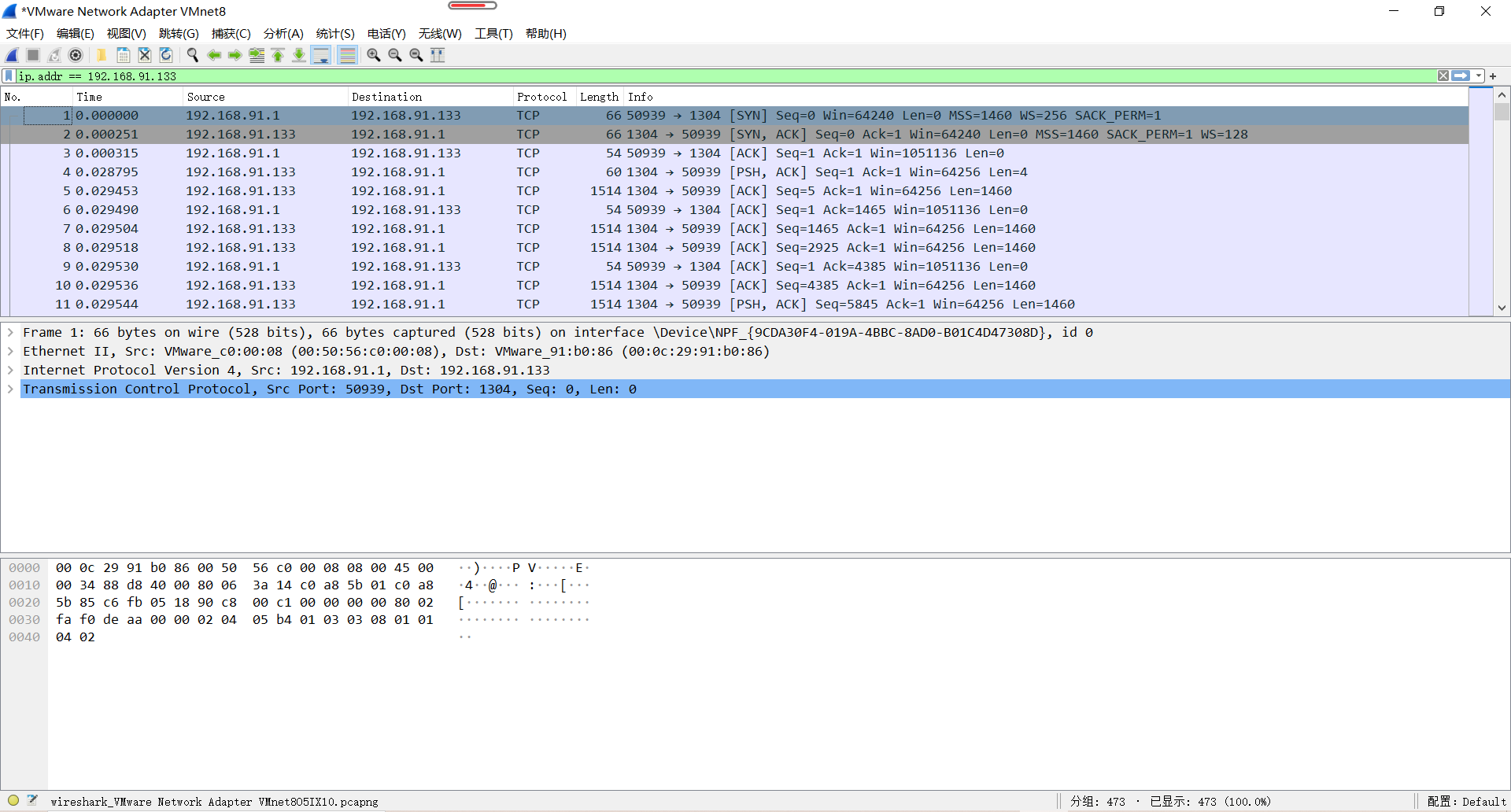Select packet 6 with Ack=1465
This screenshot has height=812, width=1511.
tap(735, 210)
